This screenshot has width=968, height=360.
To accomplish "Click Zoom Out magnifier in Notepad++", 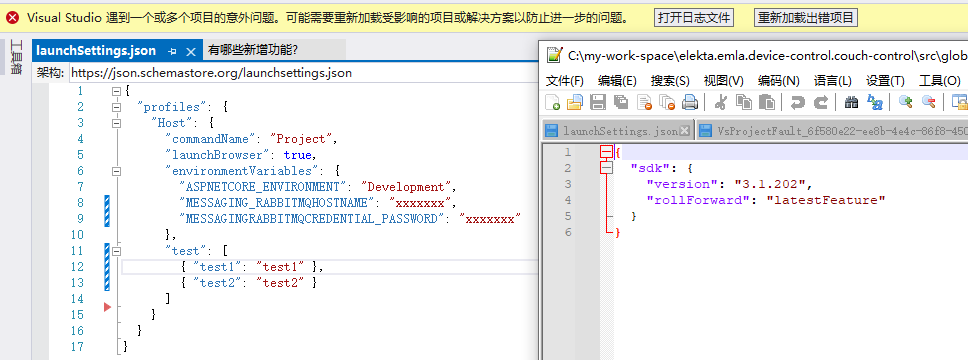I will 928,103.
